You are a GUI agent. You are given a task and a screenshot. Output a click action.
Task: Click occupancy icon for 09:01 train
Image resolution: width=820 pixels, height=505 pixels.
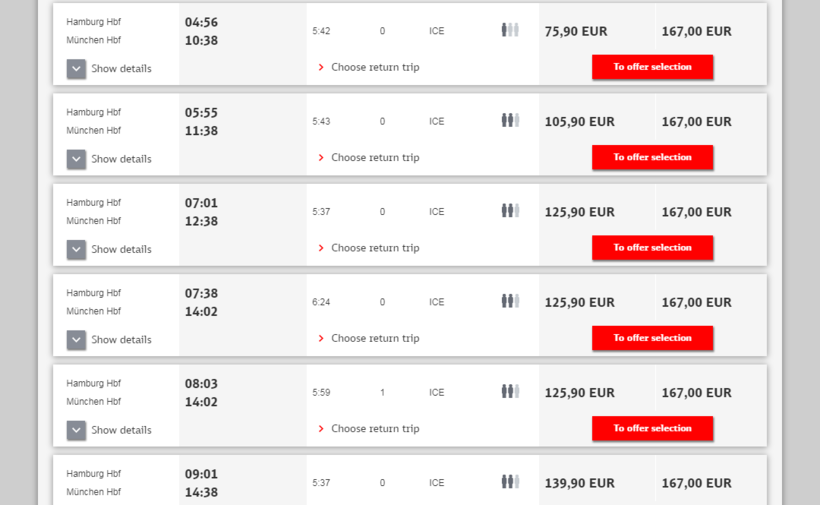[510, 482]
